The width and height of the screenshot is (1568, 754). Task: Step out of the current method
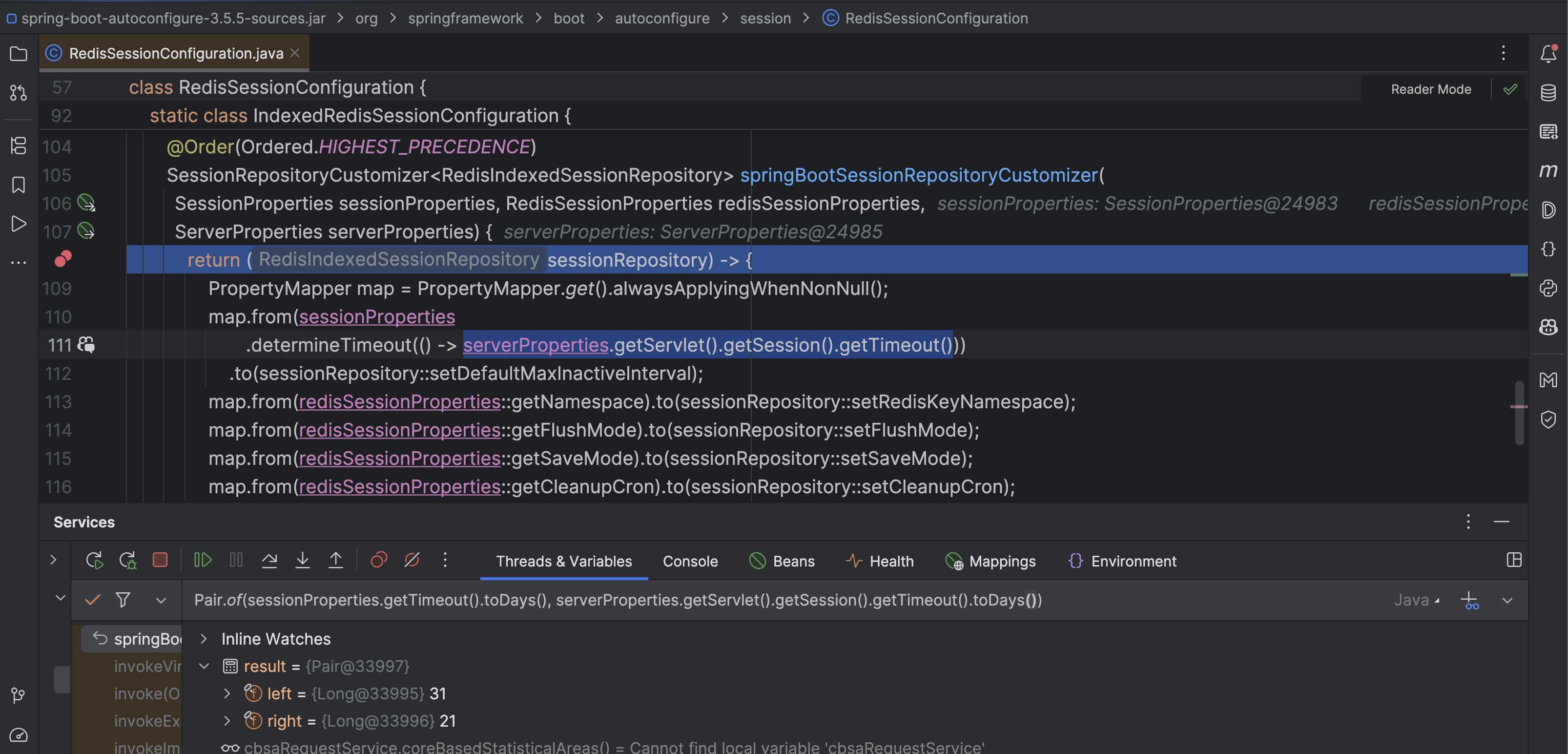coord(335,560)
